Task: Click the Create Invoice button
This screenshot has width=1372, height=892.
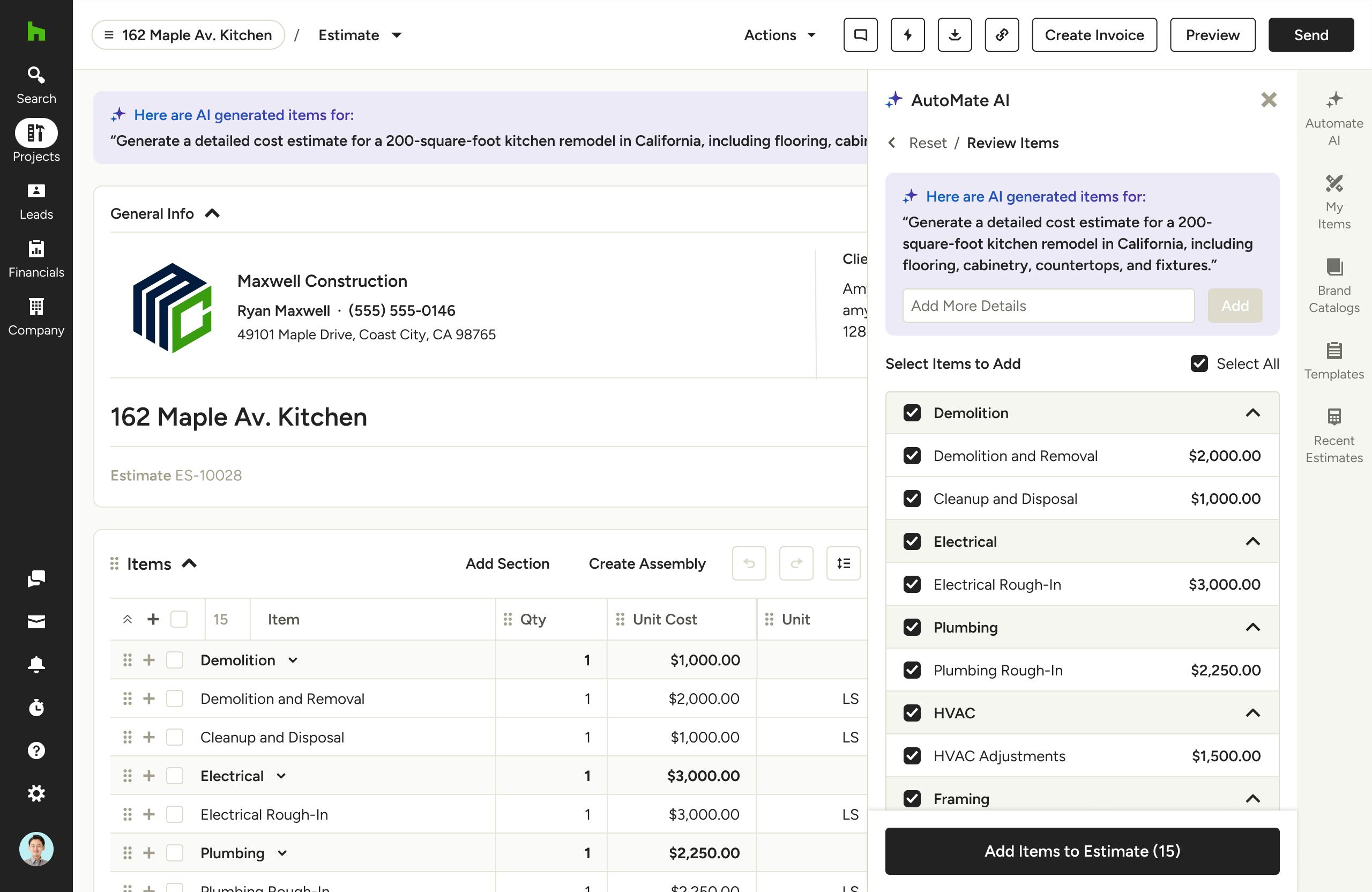Action: (1093, 35)
